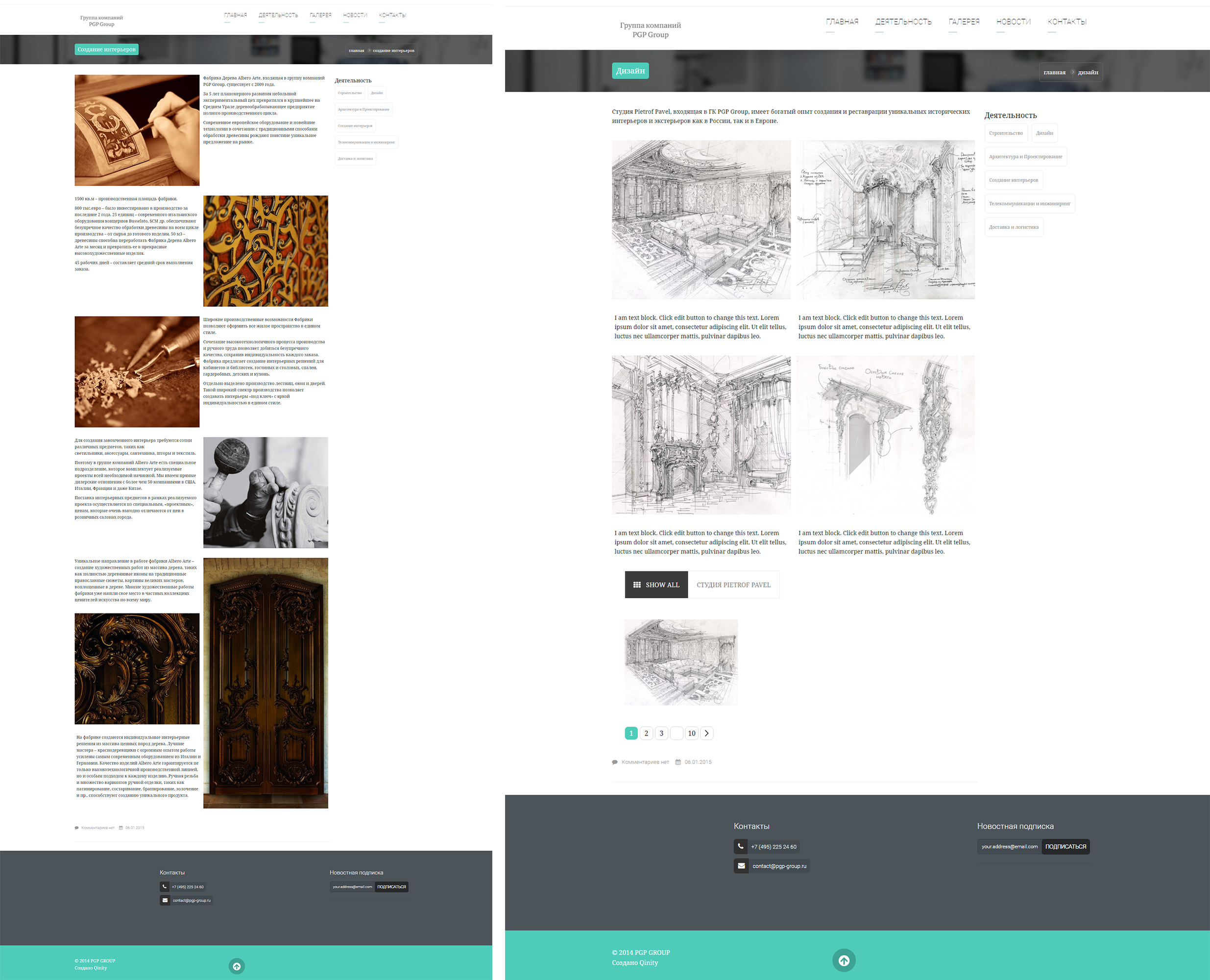1210x980 pixels.
Task: Go to next page using pagination arrow
Action: [706, 733]
